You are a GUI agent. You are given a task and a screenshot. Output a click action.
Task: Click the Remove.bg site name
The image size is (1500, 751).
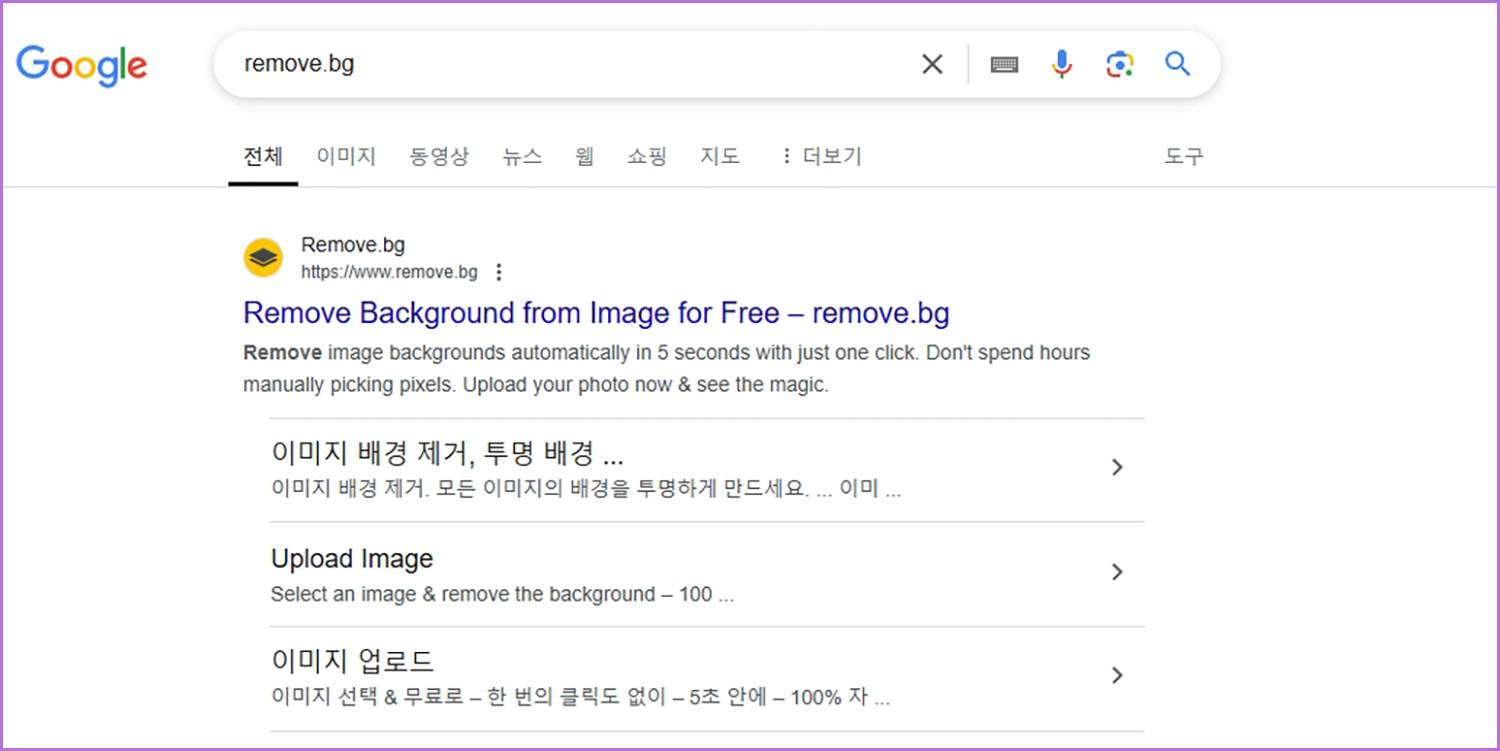click(x=353, y=245)
